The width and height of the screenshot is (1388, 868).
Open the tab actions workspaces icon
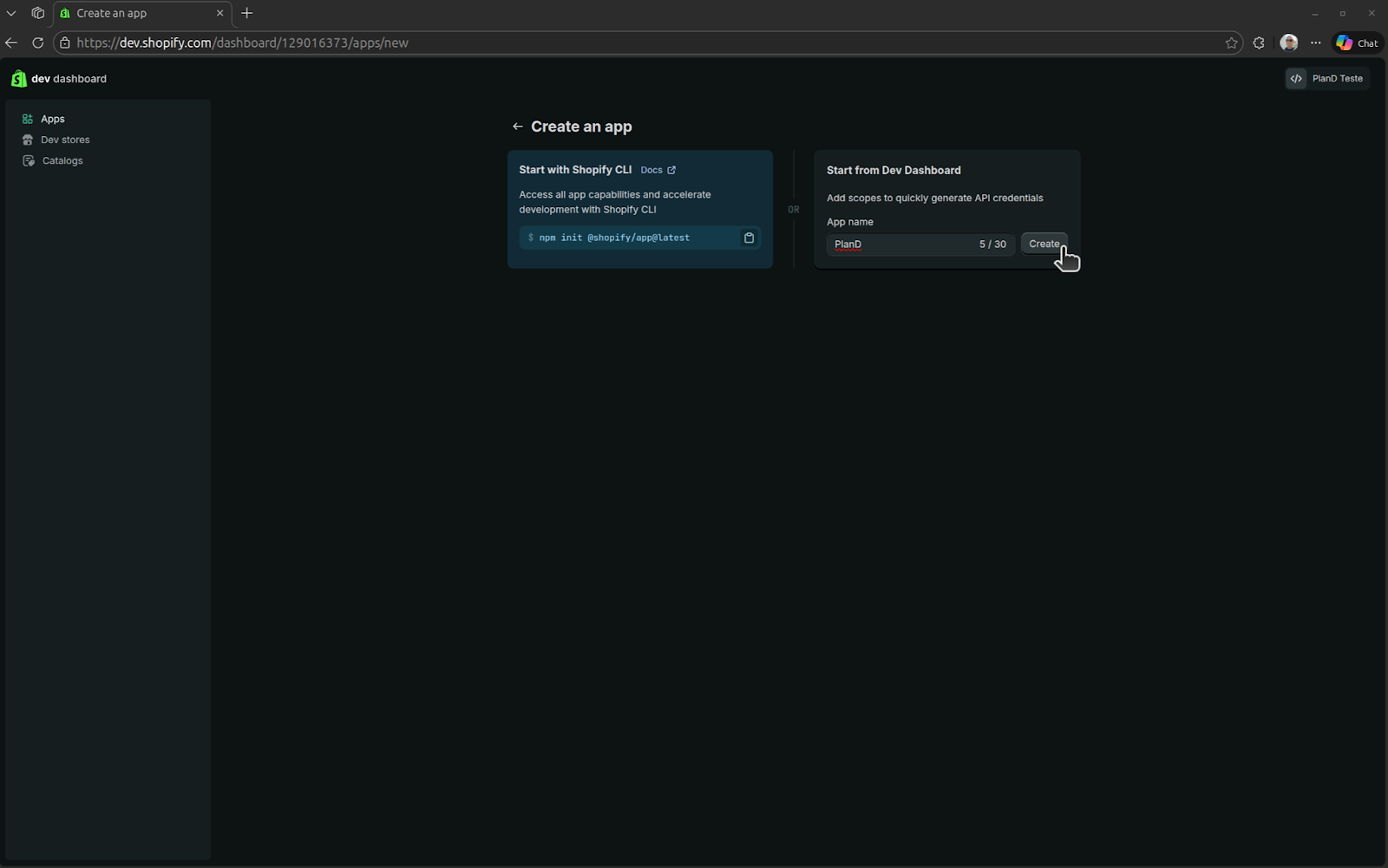tap(37, 13)
